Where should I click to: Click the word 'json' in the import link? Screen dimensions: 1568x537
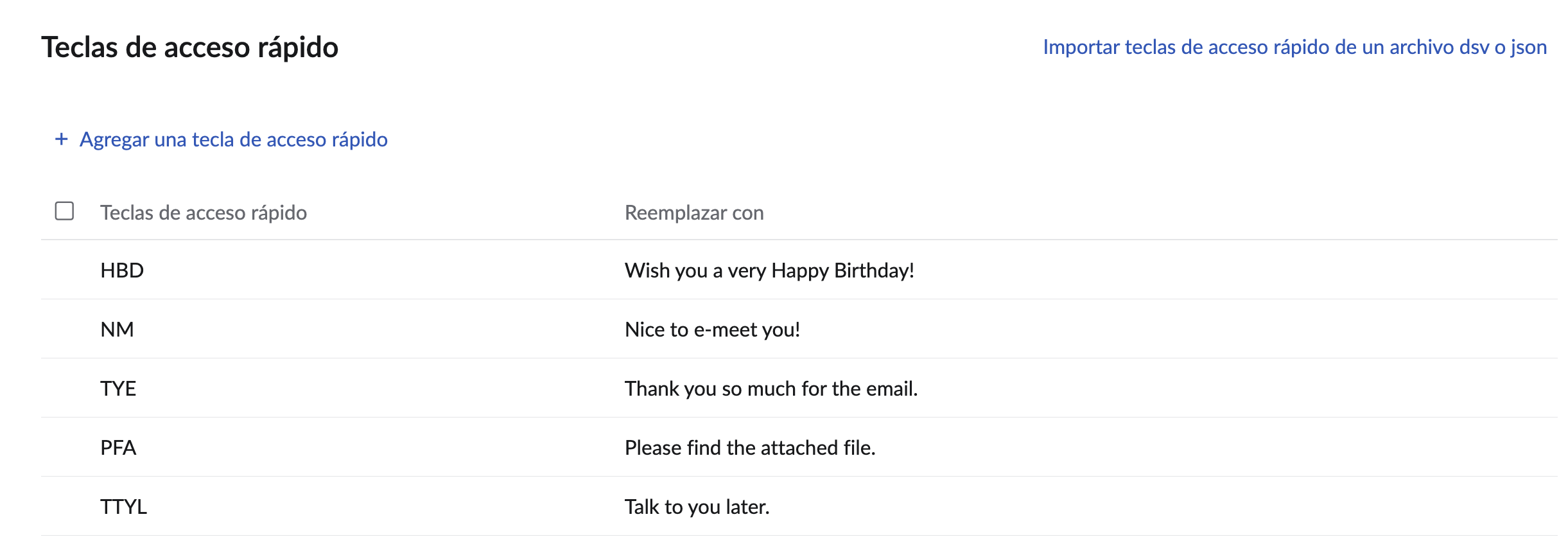pos(1528,47)
